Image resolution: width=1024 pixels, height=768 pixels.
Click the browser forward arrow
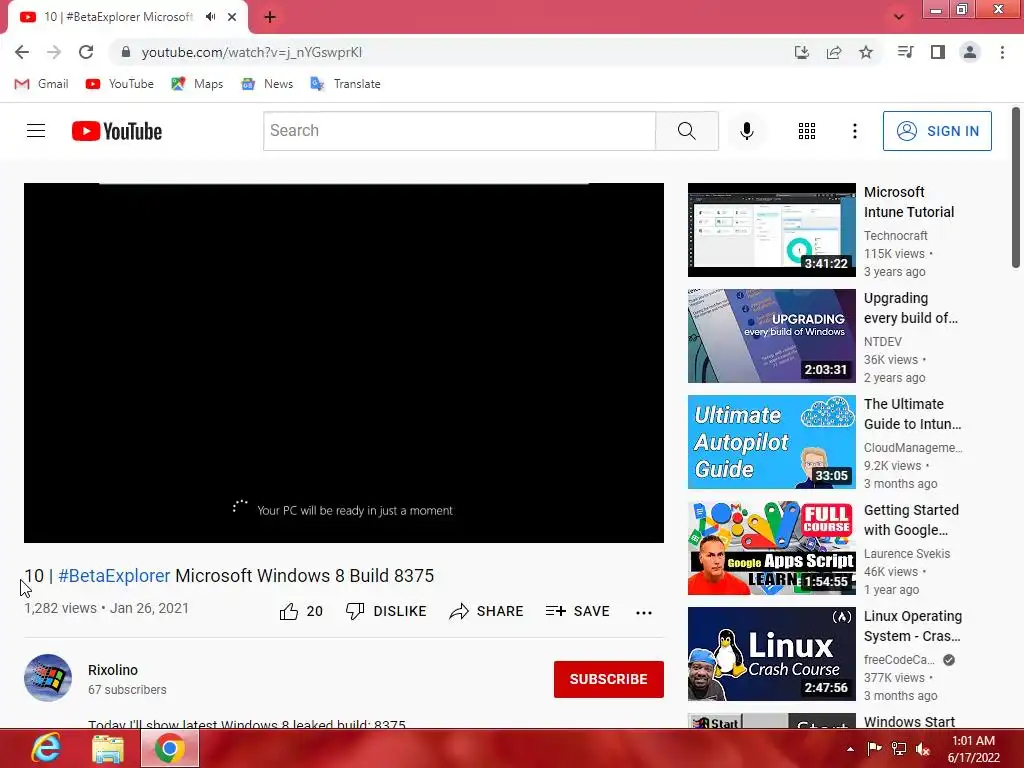54,52
